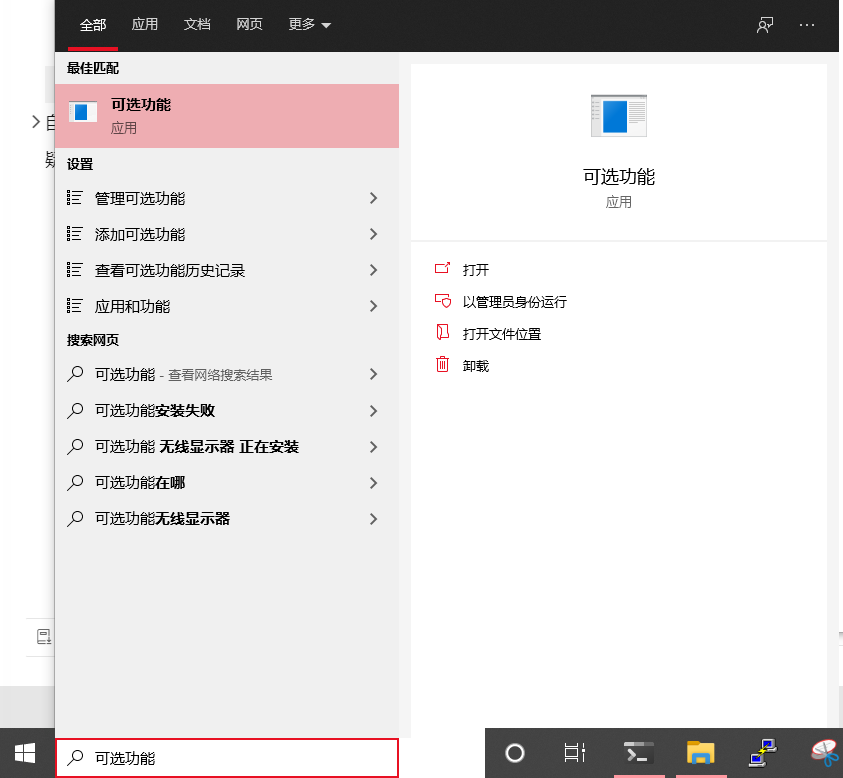Expand the 管理可选功能 result chevron
The width and height of the screenshot is (843, 778).
pyautogui.click(x=374, y=198)
